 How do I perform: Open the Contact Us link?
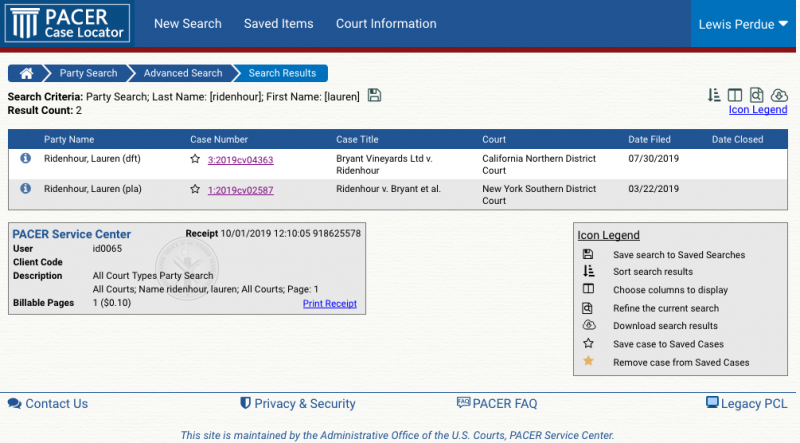[57, 404]
